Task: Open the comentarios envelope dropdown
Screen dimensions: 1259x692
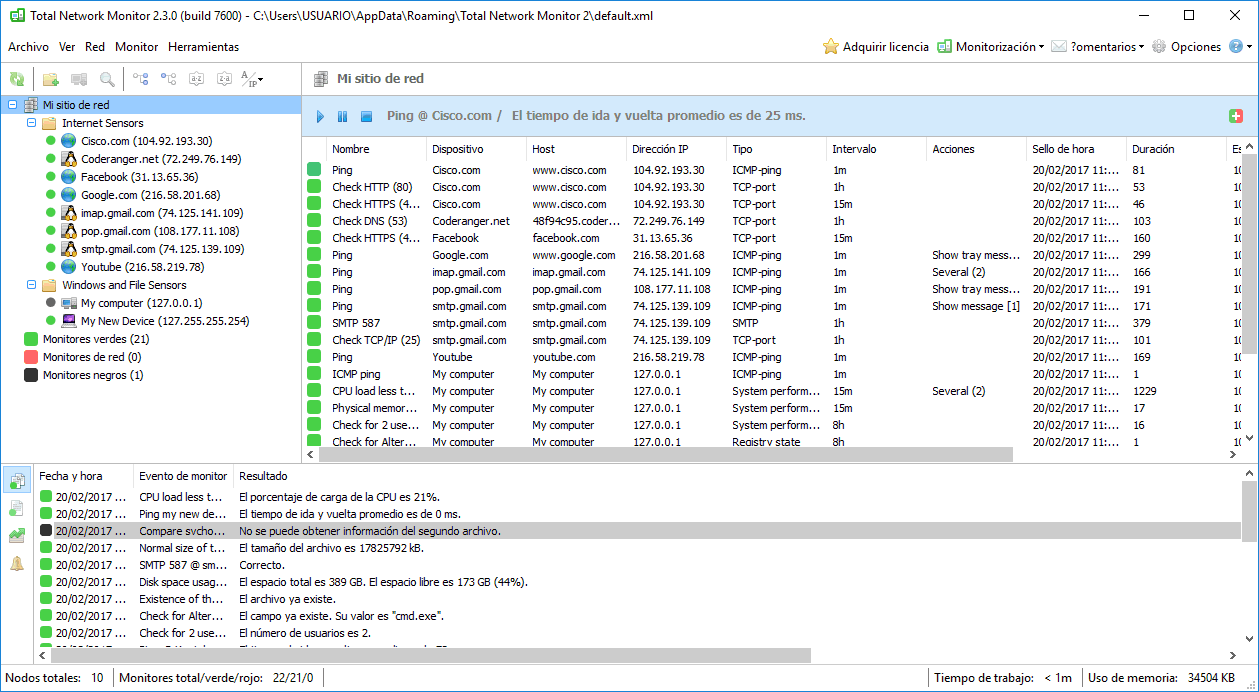Action: pos(1097,47)
